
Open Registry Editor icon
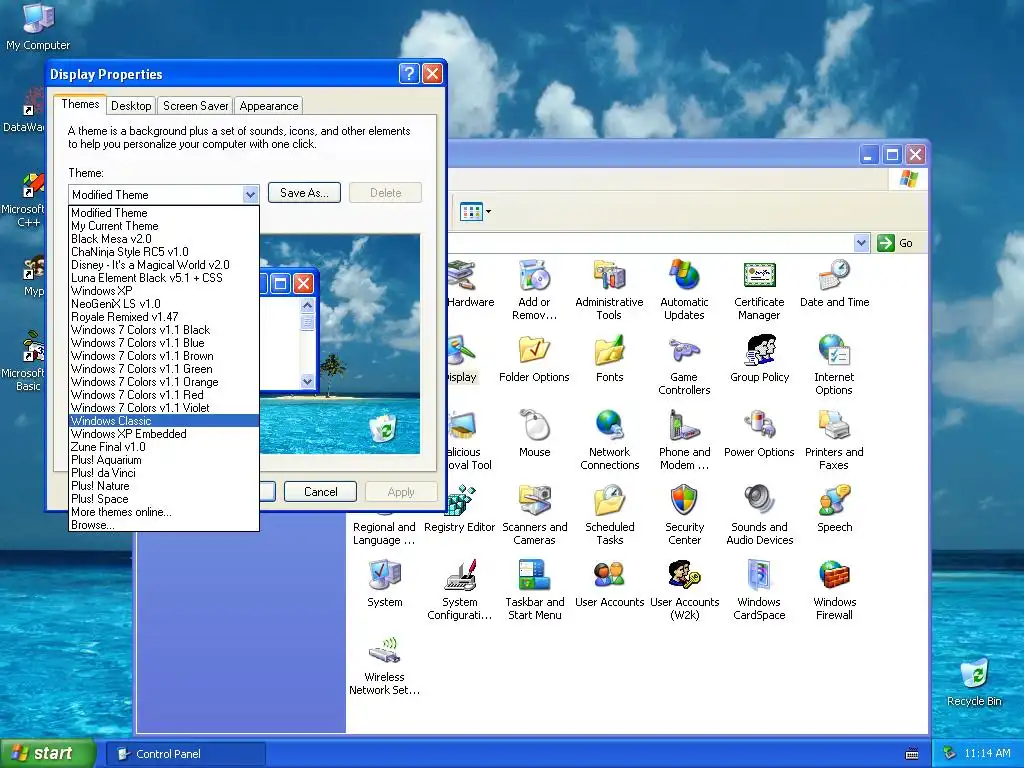460,509
